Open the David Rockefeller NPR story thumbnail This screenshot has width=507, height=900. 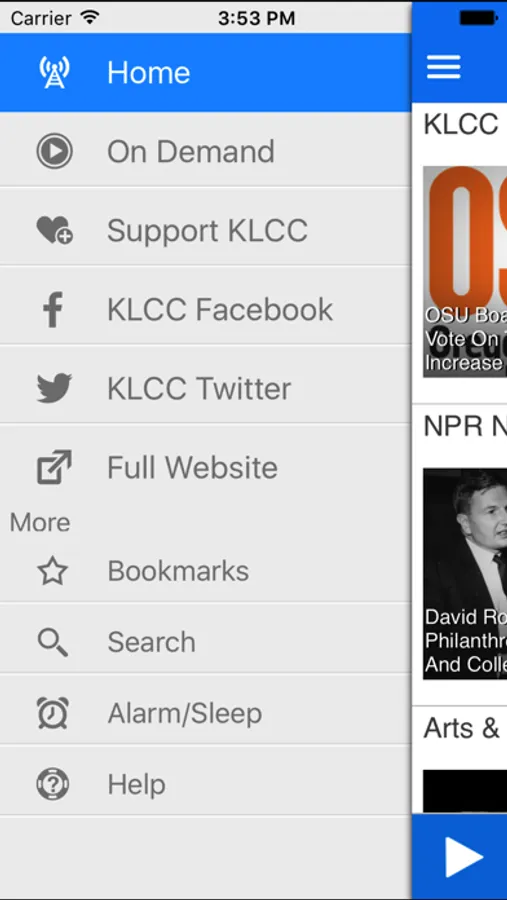tap(465, 574)
